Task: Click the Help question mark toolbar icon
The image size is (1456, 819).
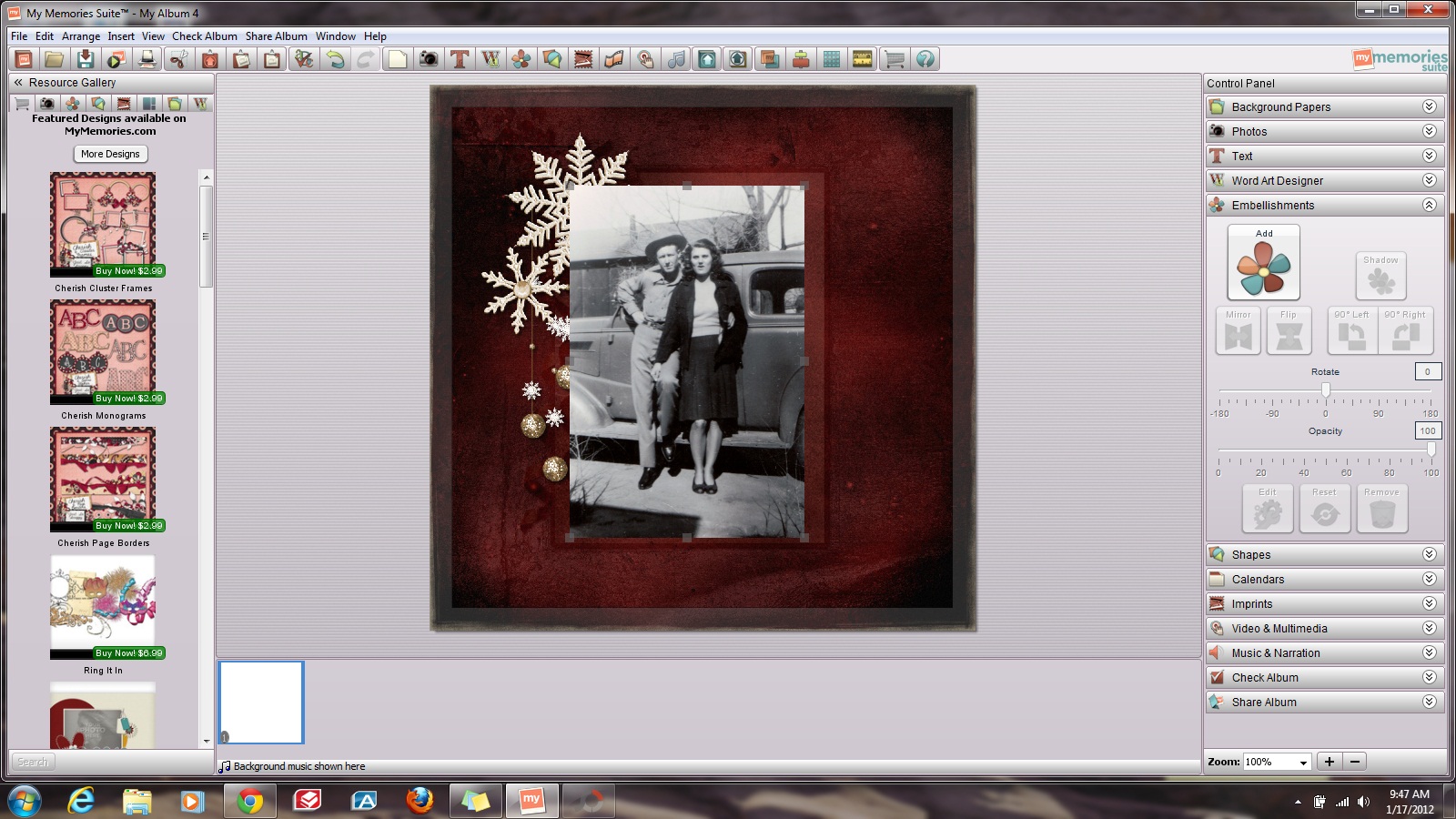Action: (925, 59)
